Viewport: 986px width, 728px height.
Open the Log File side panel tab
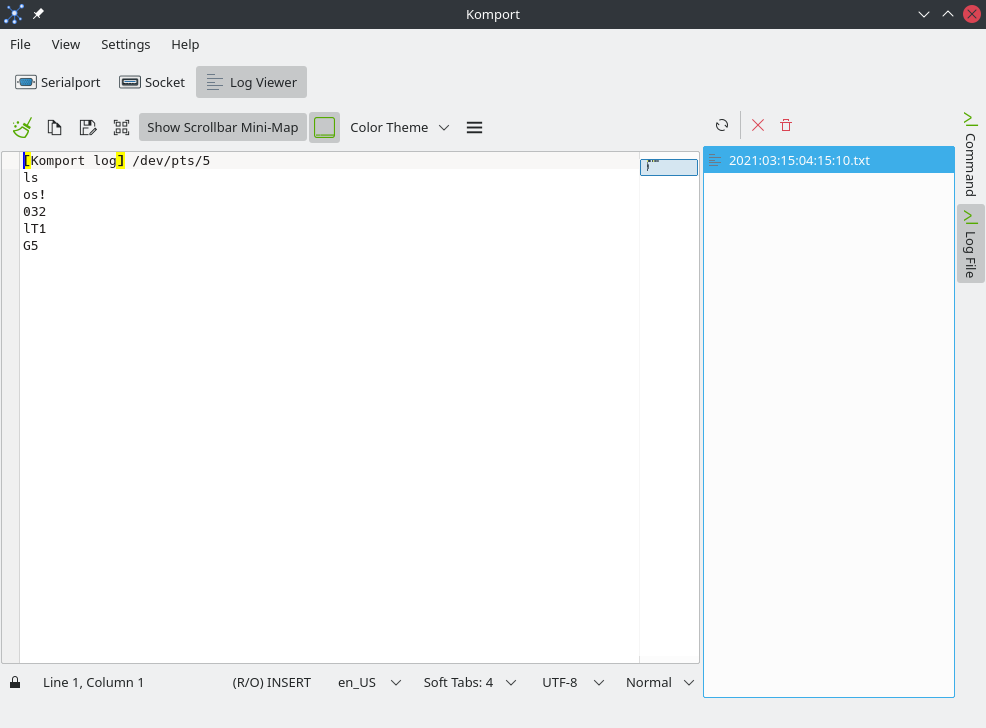tap(970, 244)
